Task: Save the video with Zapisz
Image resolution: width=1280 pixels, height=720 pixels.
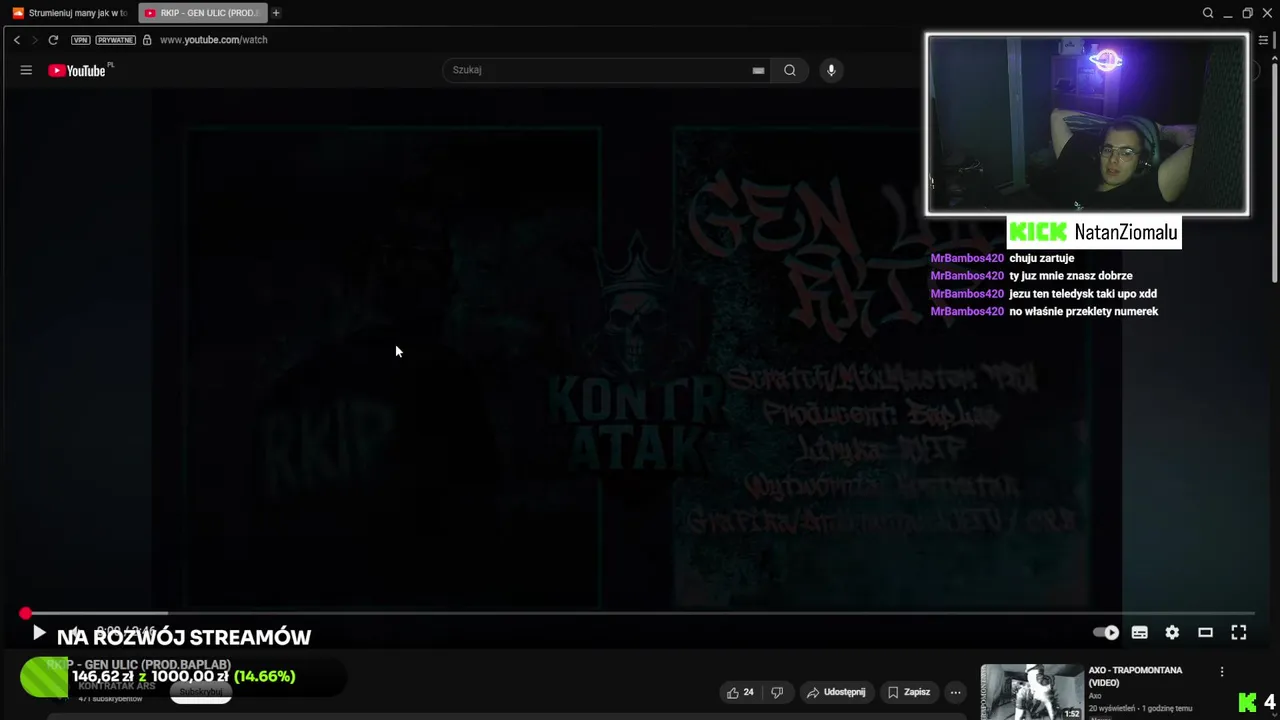Action: click(908, 692)
